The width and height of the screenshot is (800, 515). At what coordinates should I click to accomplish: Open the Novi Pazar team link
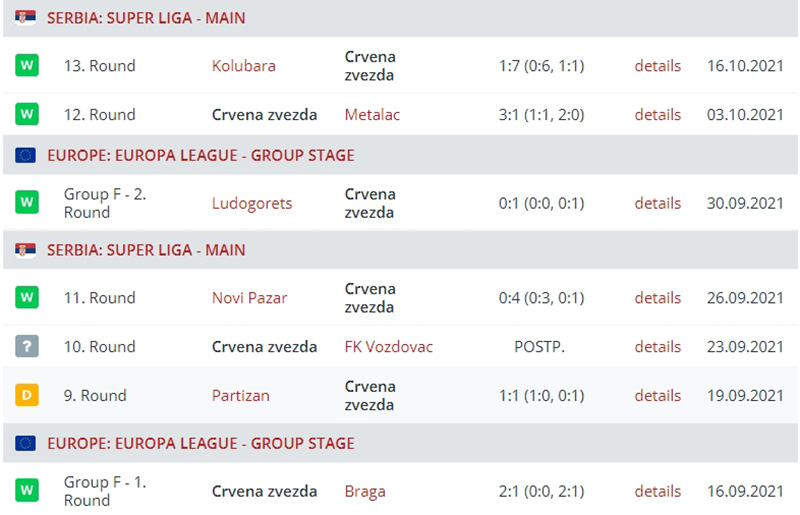tap(249, 298)
